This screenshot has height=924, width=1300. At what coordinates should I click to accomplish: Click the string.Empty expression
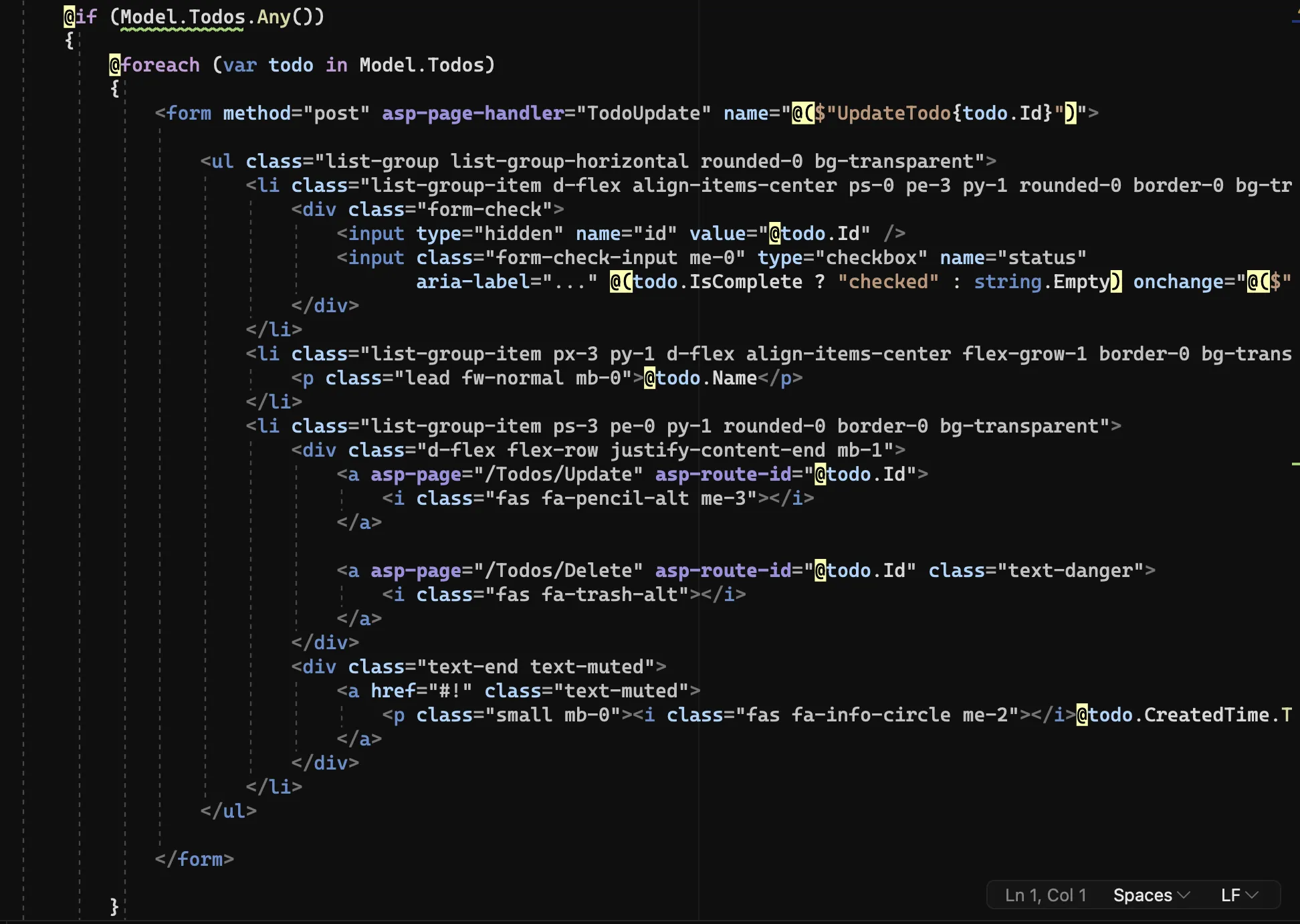pos(1042,281)
